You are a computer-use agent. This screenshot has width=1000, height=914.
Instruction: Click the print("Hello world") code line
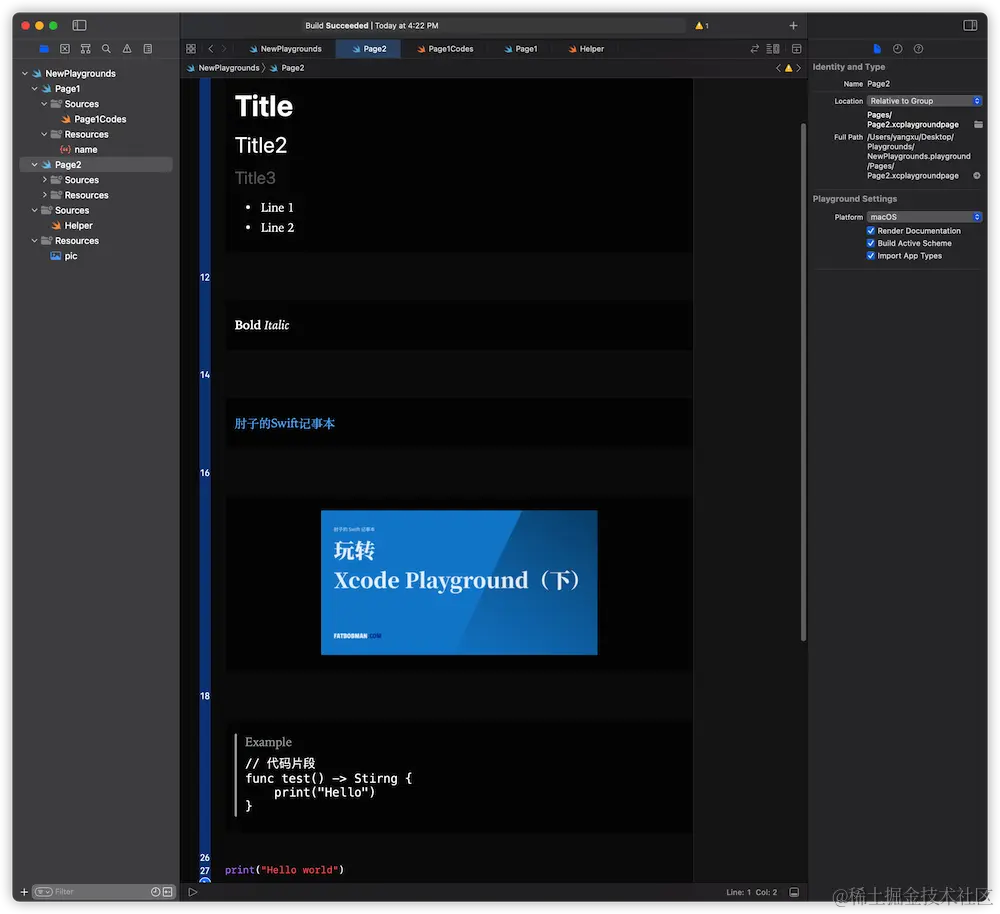pos(284,870)
